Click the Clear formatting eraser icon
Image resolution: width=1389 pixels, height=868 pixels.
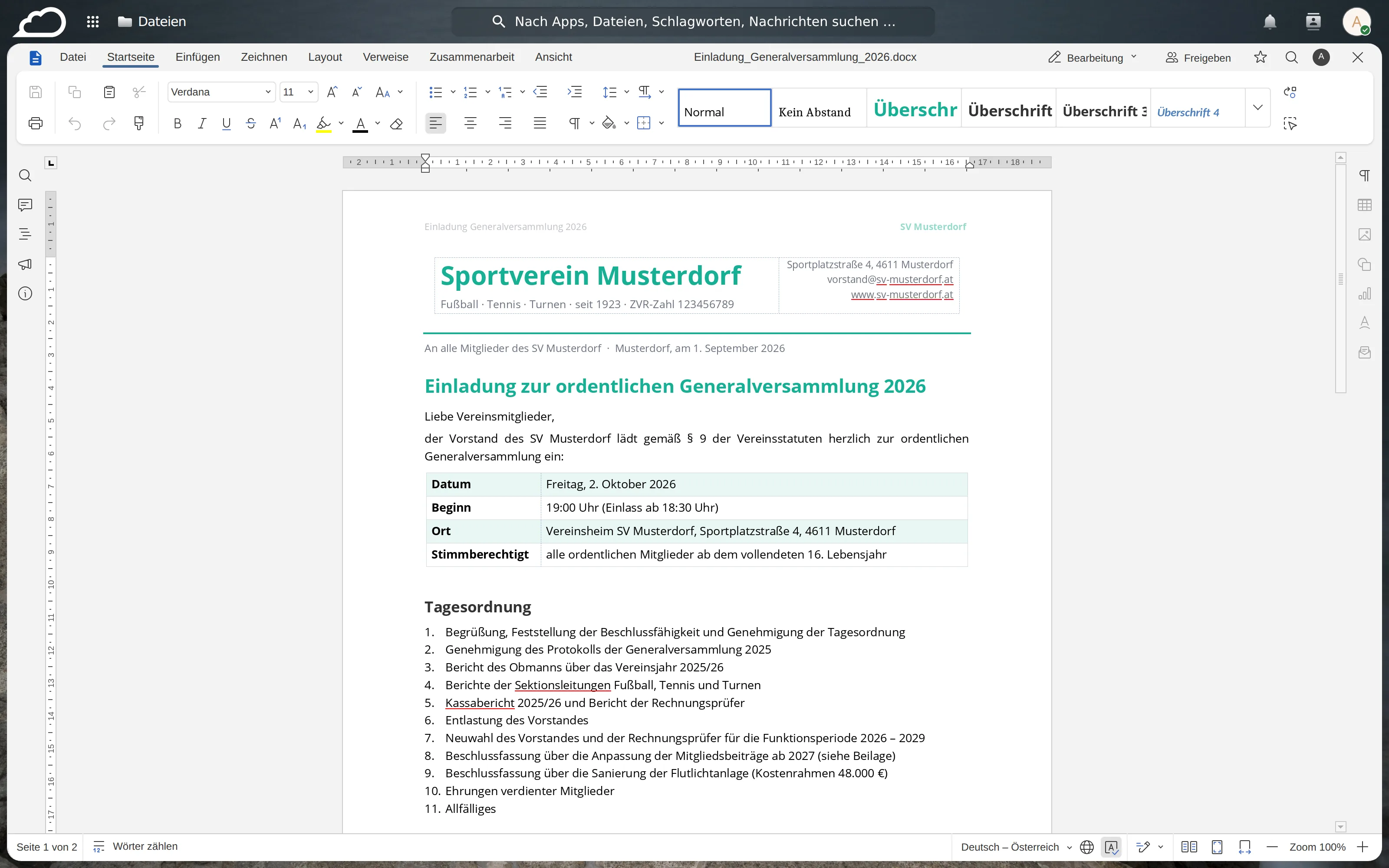[x=396, y=123]
